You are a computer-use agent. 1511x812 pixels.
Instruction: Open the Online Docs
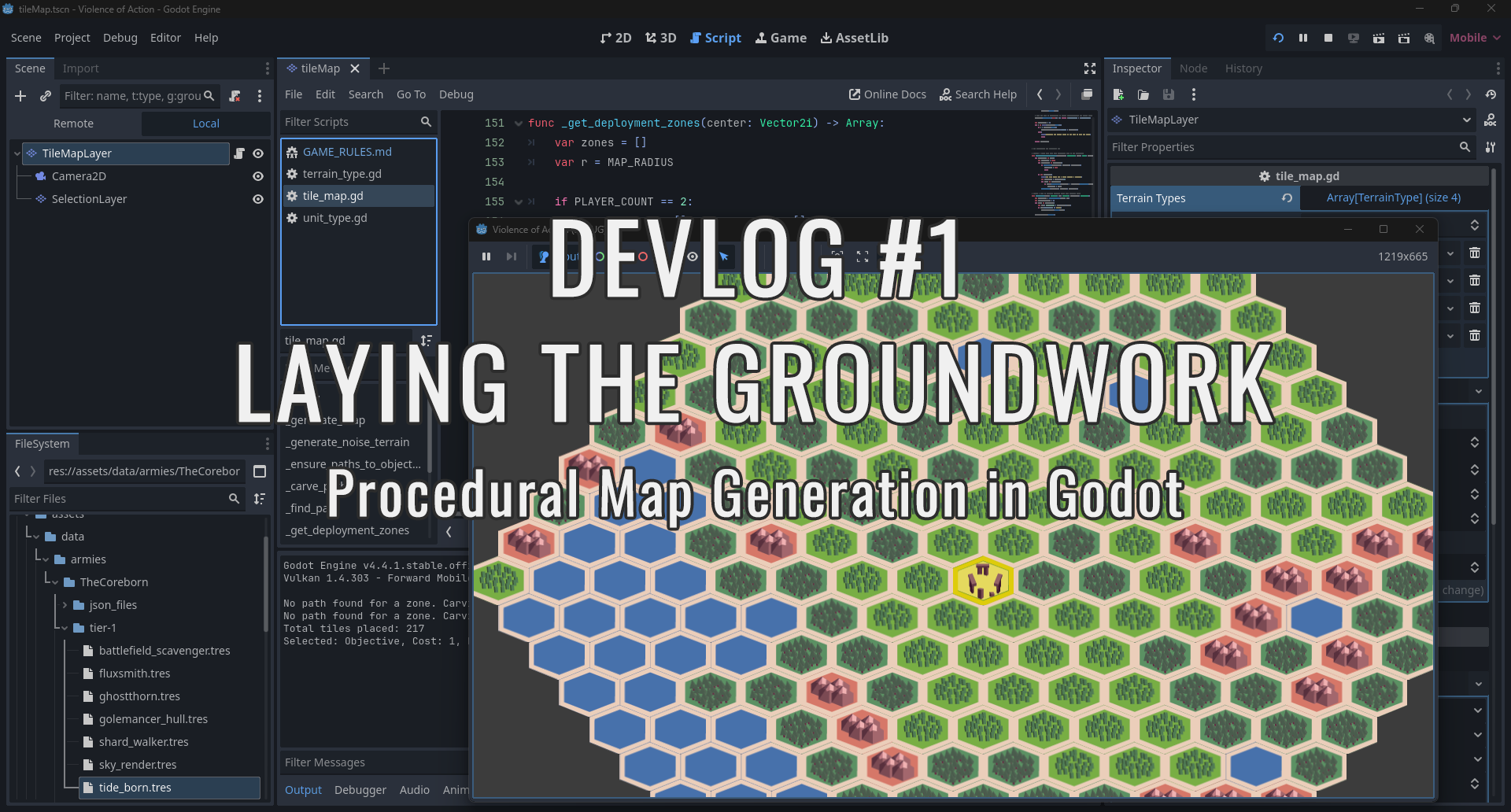pyautogui.click(x=887, y=94)
